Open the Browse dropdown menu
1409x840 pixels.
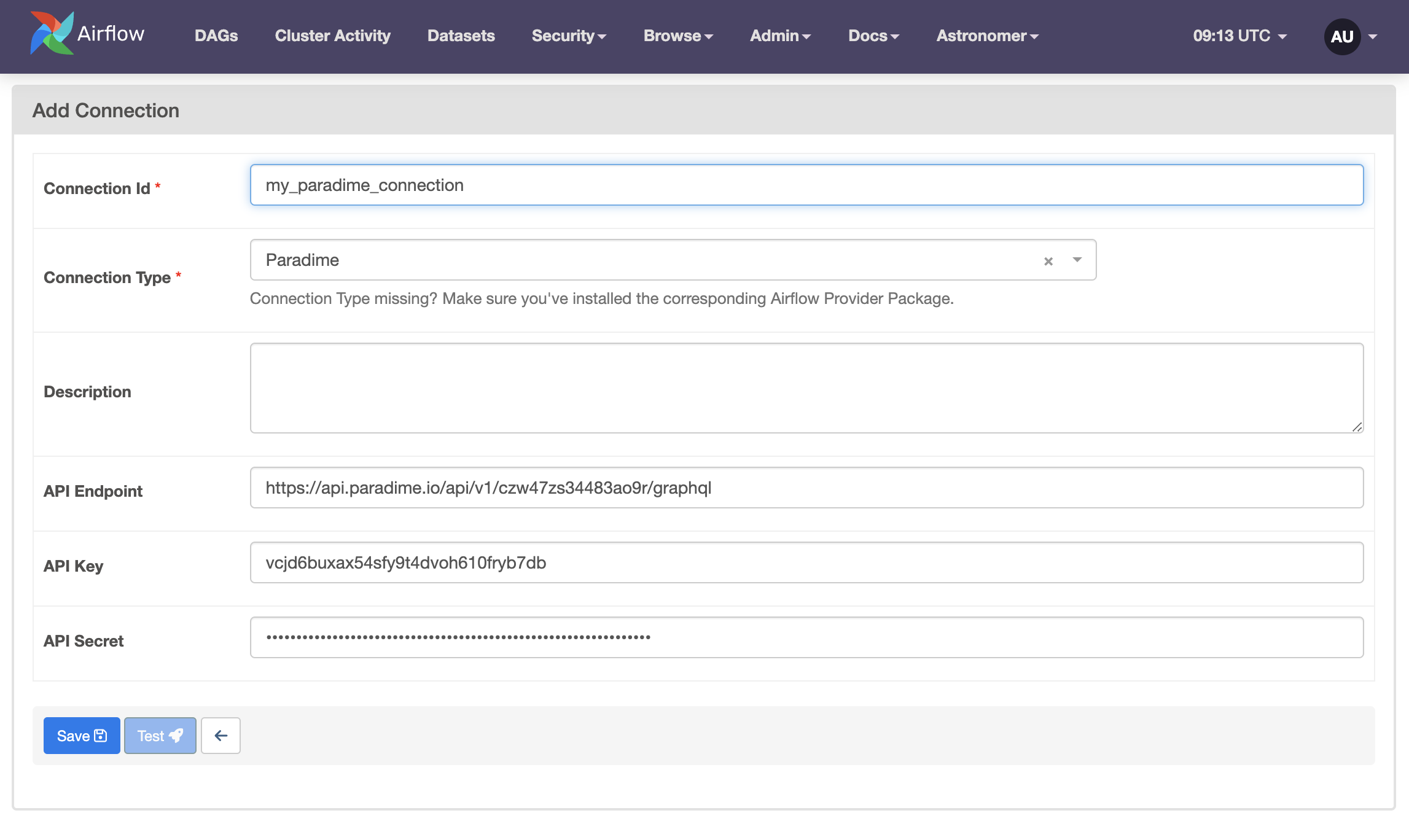click(x=678, y=36)
